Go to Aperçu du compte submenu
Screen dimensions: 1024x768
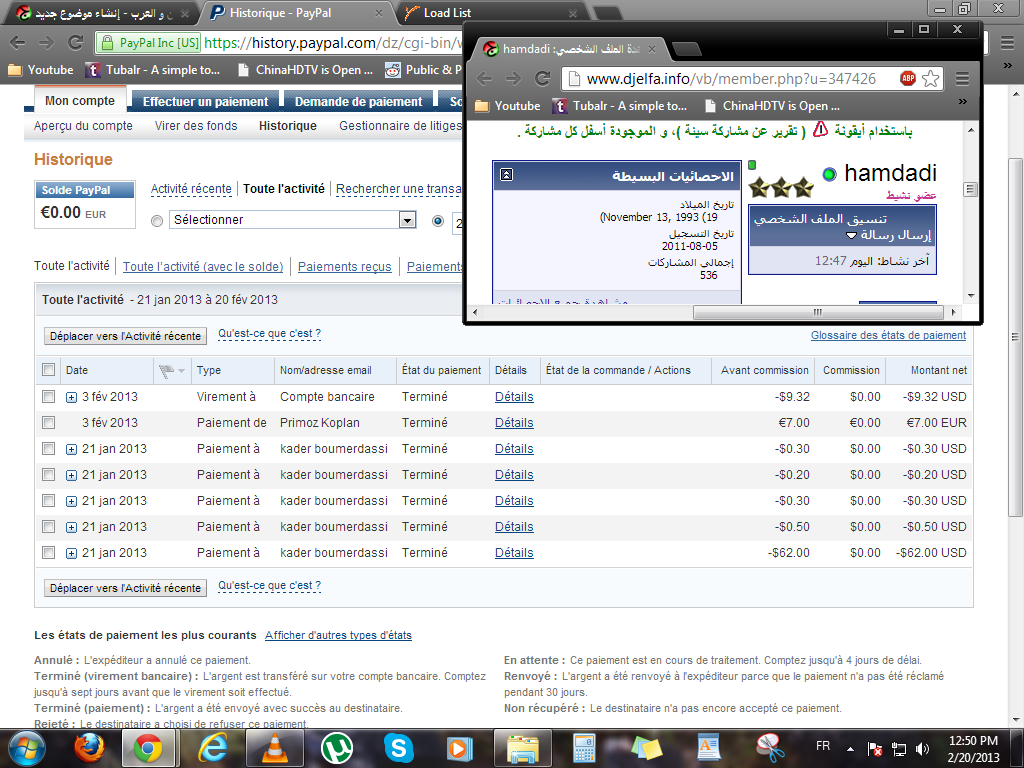coord(83,125)
